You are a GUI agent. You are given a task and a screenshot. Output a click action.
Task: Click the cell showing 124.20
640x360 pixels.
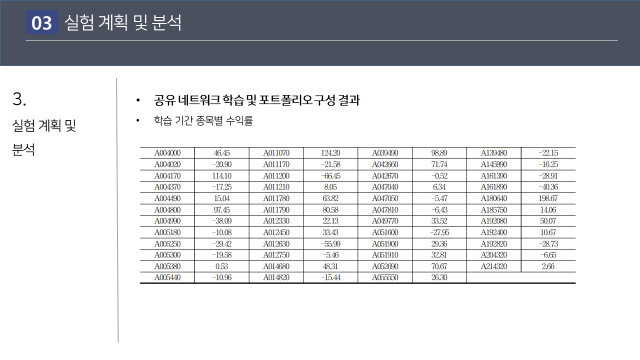330,153
